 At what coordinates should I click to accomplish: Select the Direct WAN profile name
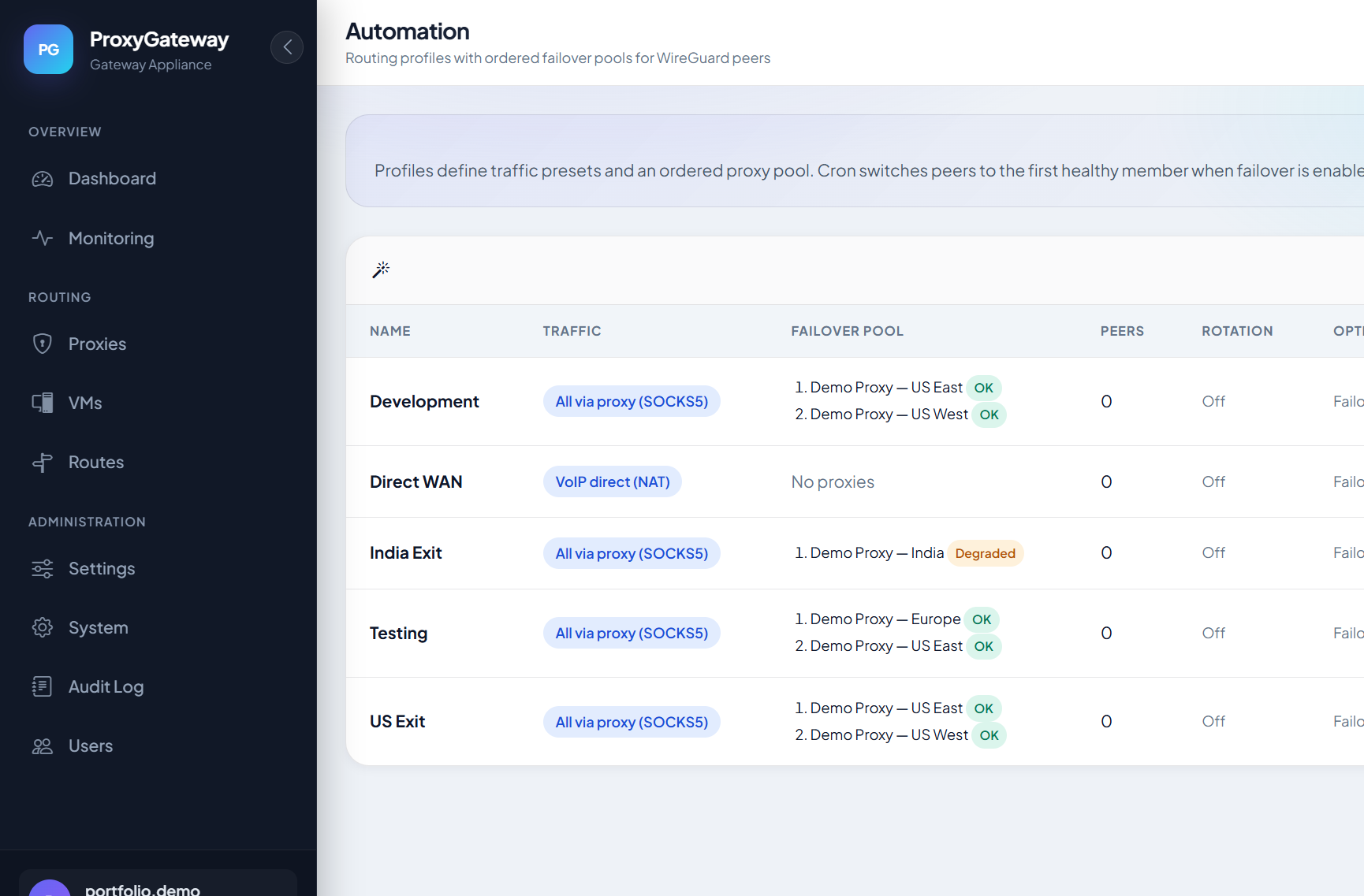click(416, 481)
